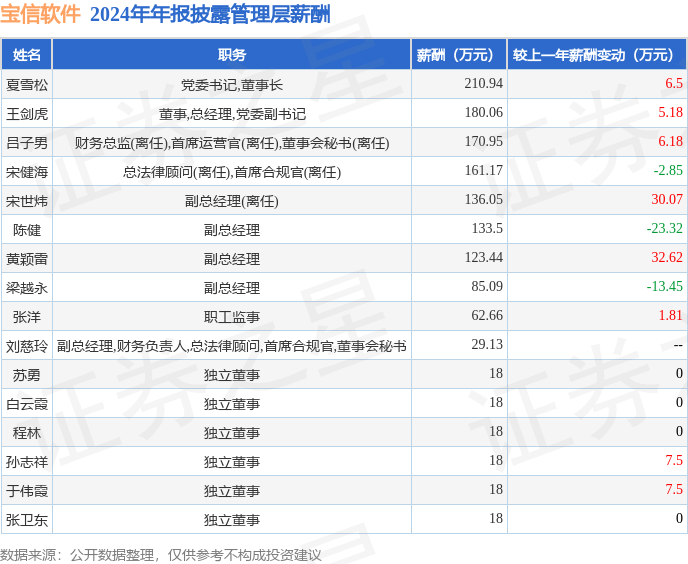Click the position 总法律顾问(离任),首席合规官(离任)

point(232,172)
